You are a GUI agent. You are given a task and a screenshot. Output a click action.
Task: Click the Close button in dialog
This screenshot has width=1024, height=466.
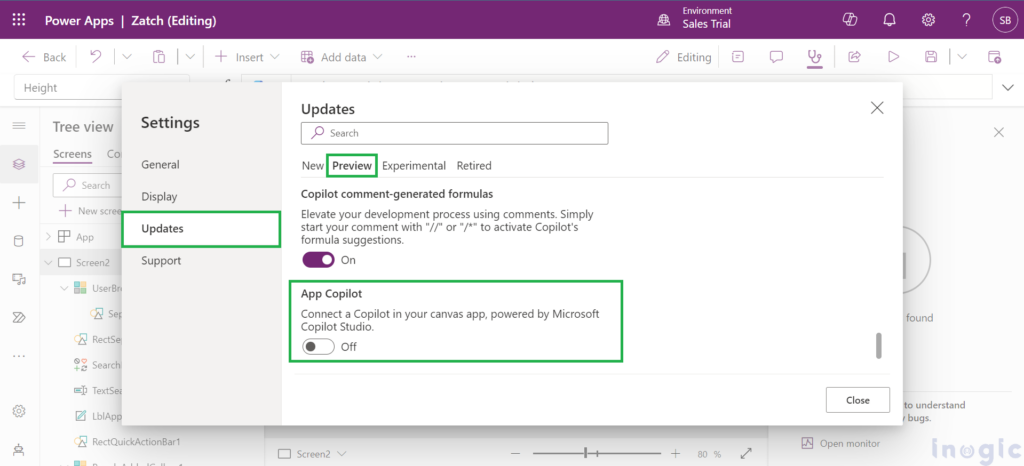coord(857,400)
